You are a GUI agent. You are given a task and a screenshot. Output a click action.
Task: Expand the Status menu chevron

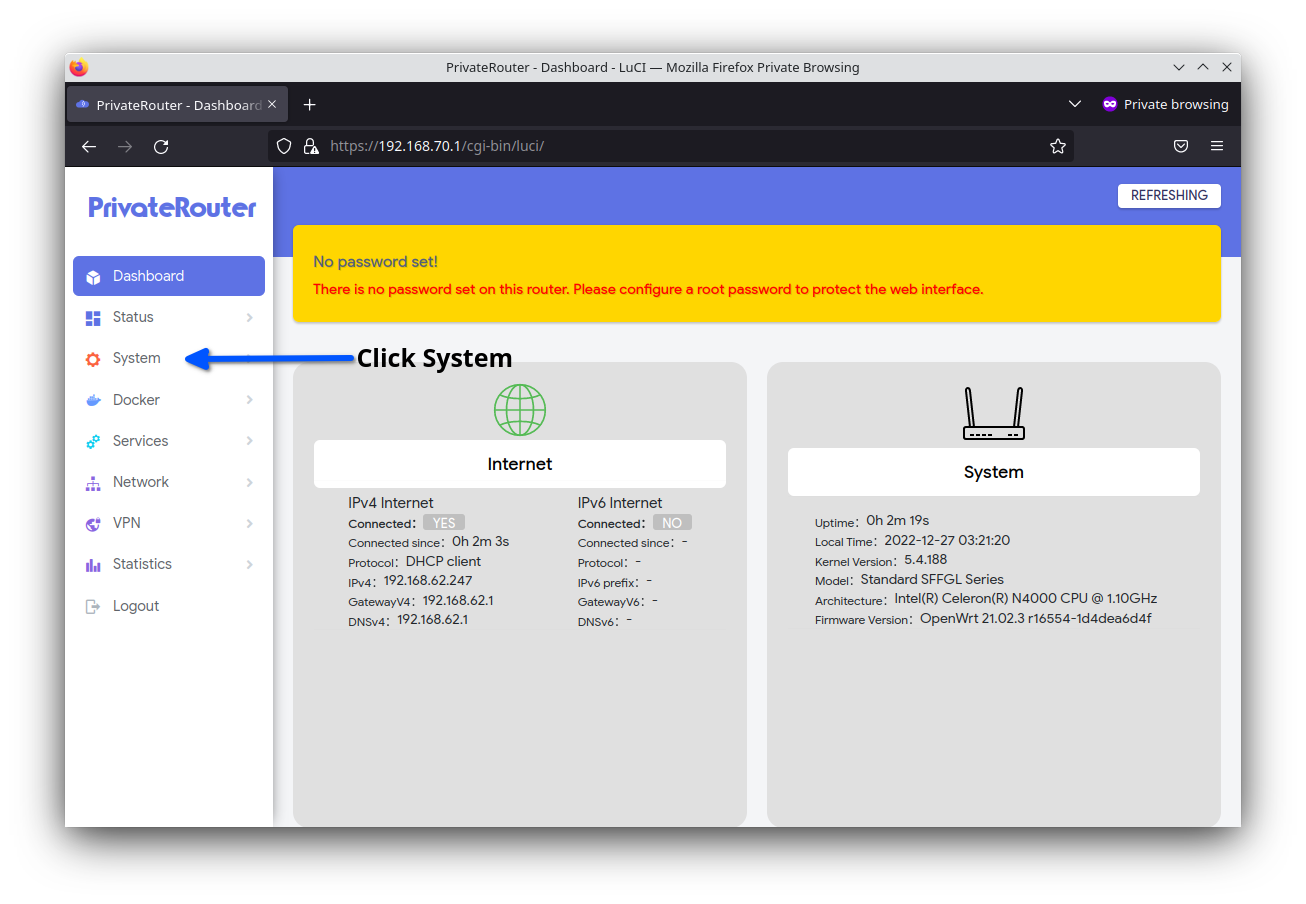[249, 318]
